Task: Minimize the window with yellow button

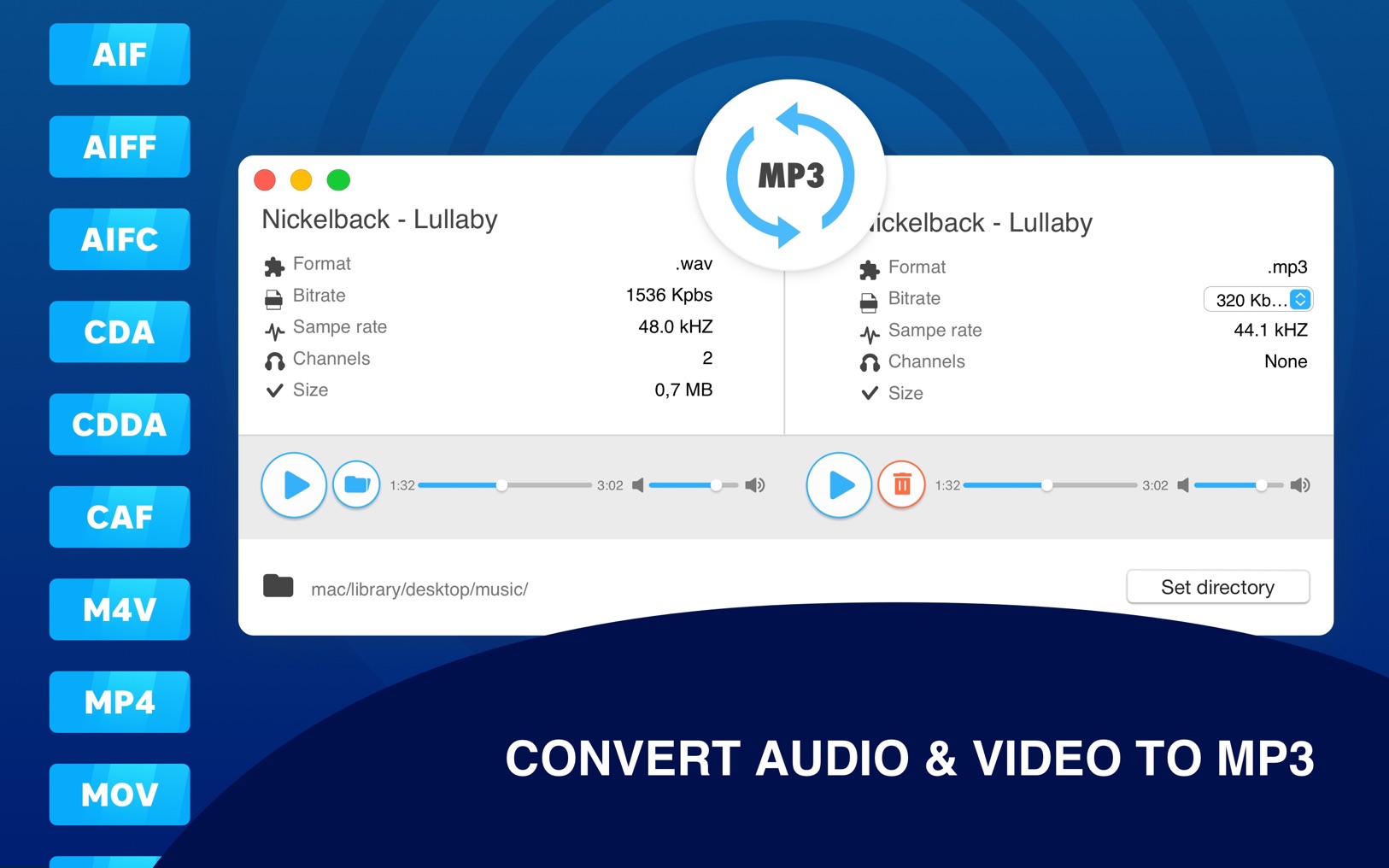Action: [x=302, y=180]
